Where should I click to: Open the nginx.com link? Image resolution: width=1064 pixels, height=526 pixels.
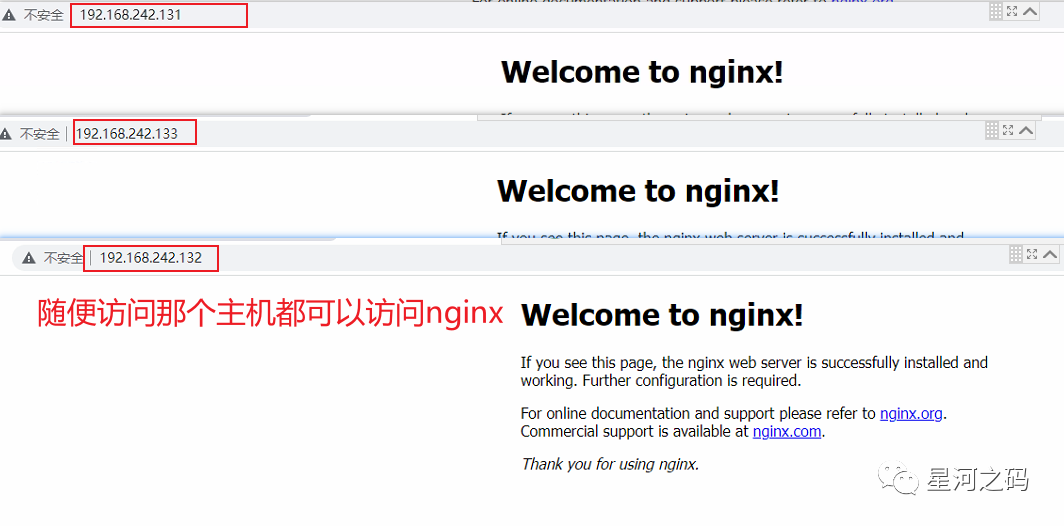787,432
